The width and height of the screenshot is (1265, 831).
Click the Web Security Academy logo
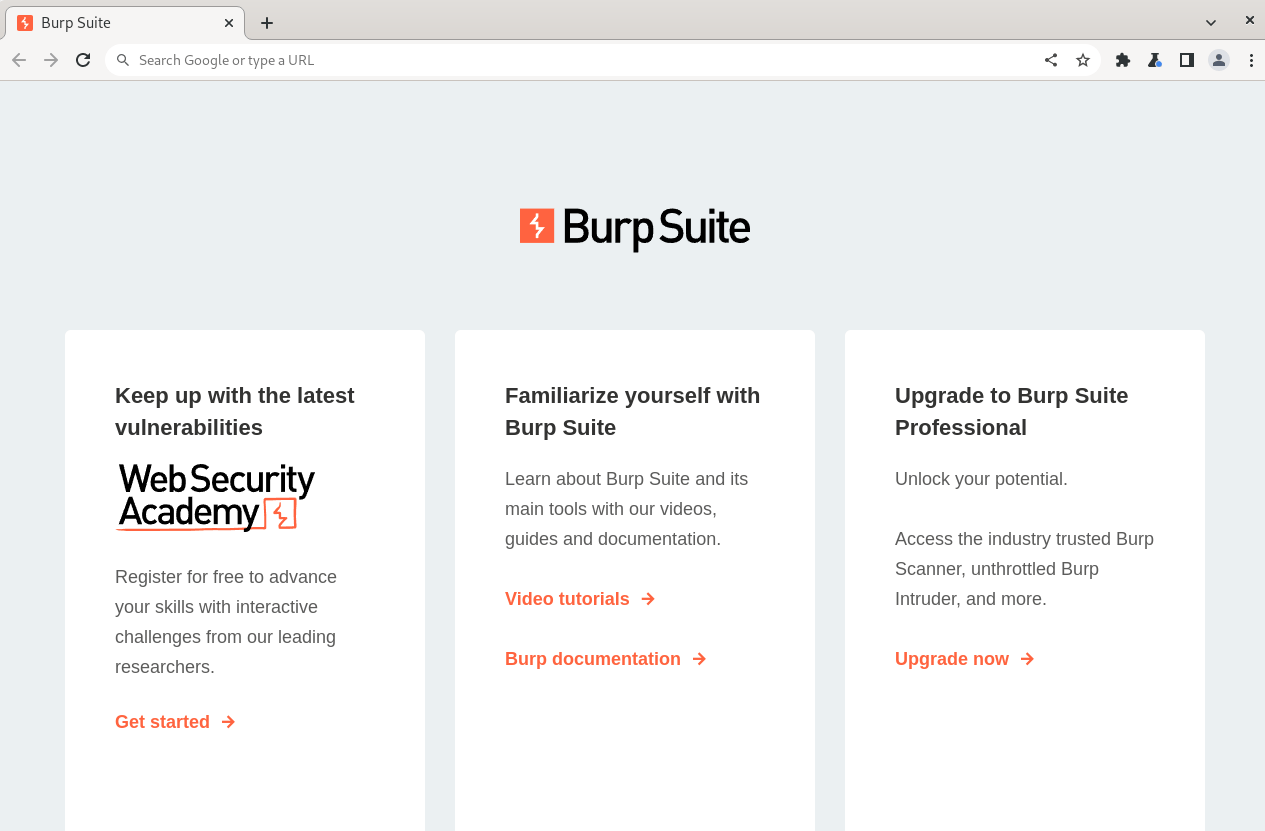coord(216,496)
